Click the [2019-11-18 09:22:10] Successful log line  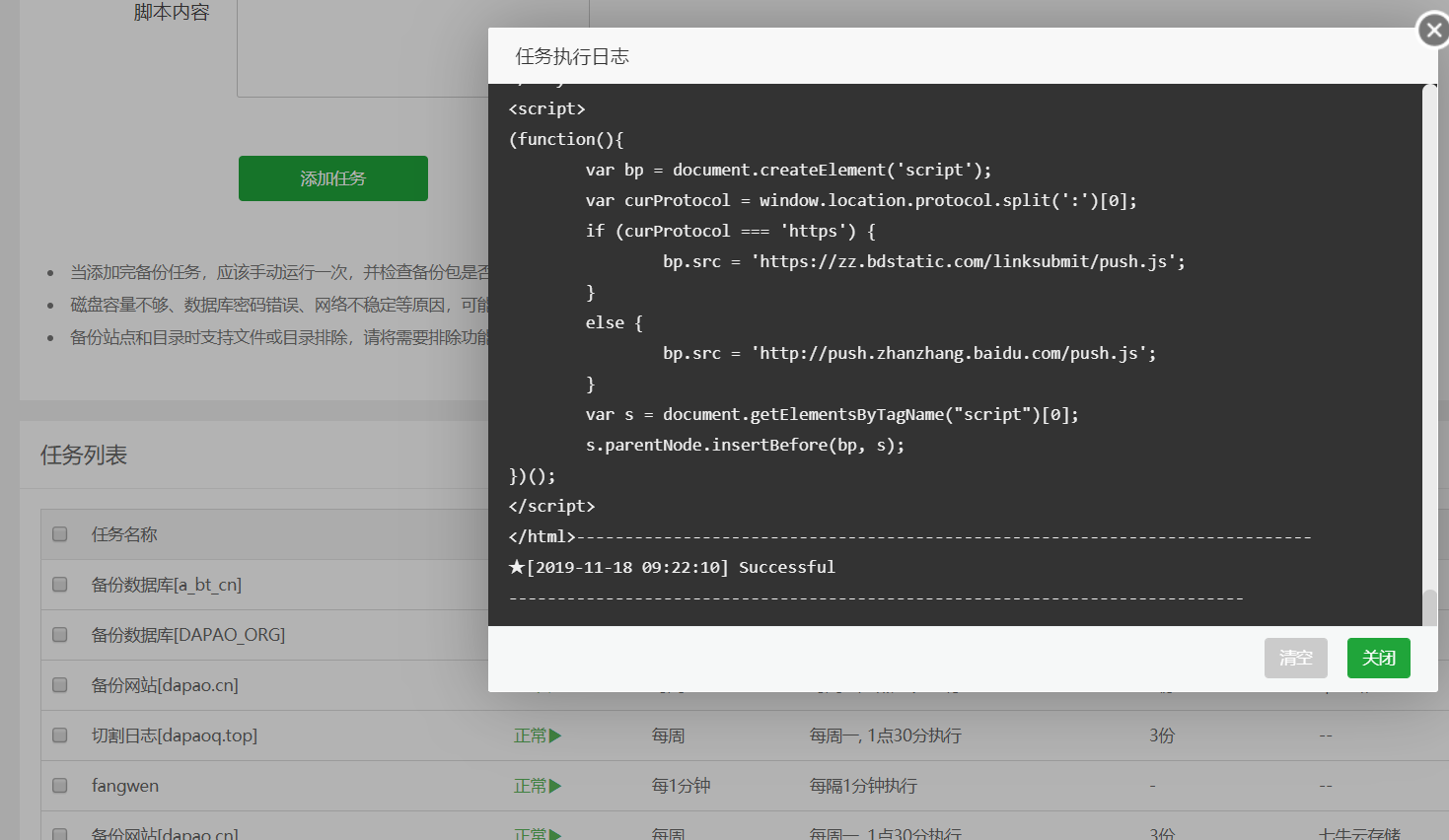[x=672, y=567]
